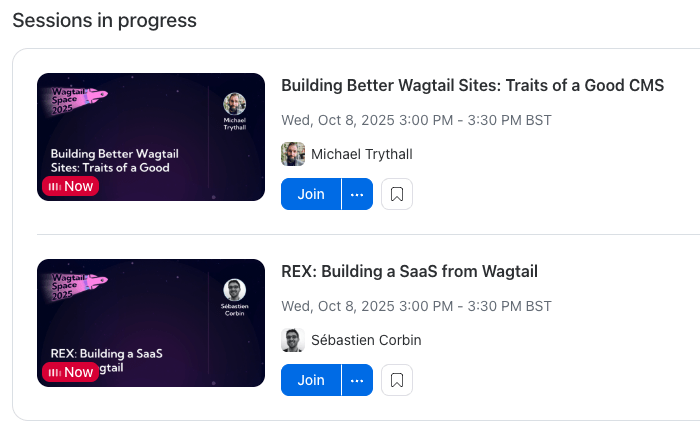The width and height of the screenshot is (700, 435).
Task: Click Sébastien Corbin's avatar beside his name
Action: (293, 340)
